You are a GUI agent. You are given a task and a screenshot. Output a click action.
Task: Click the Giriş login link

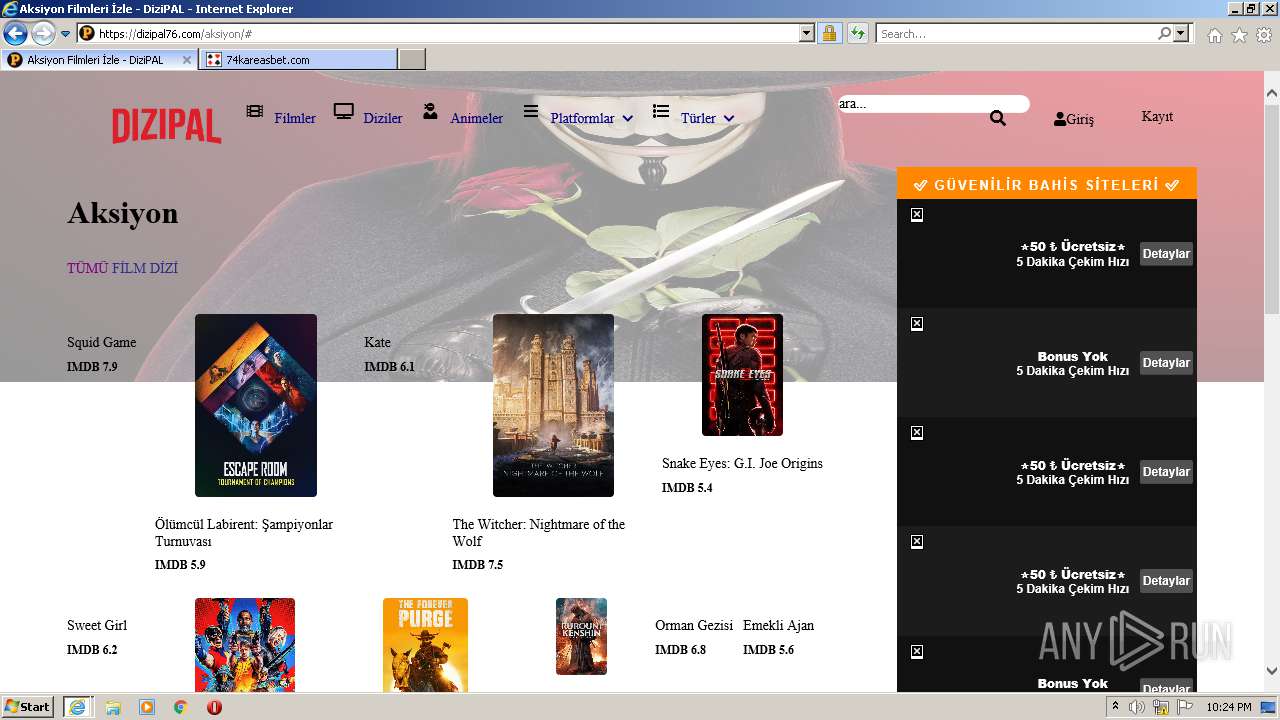[x=1074, y=119]
